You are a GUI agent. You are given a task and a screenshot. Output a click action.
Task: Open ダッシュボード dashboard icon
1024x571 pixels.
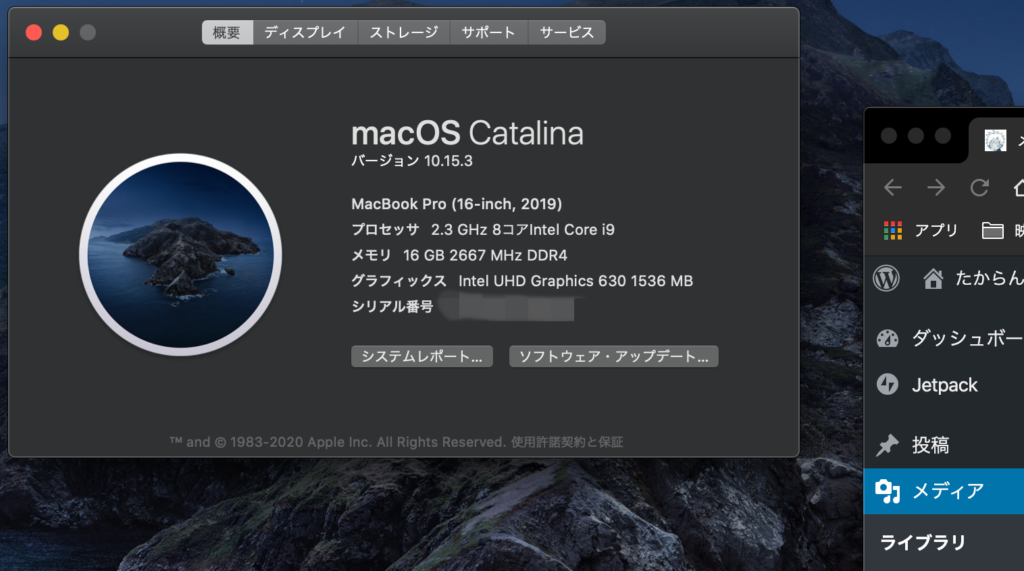tap(888, 338)
